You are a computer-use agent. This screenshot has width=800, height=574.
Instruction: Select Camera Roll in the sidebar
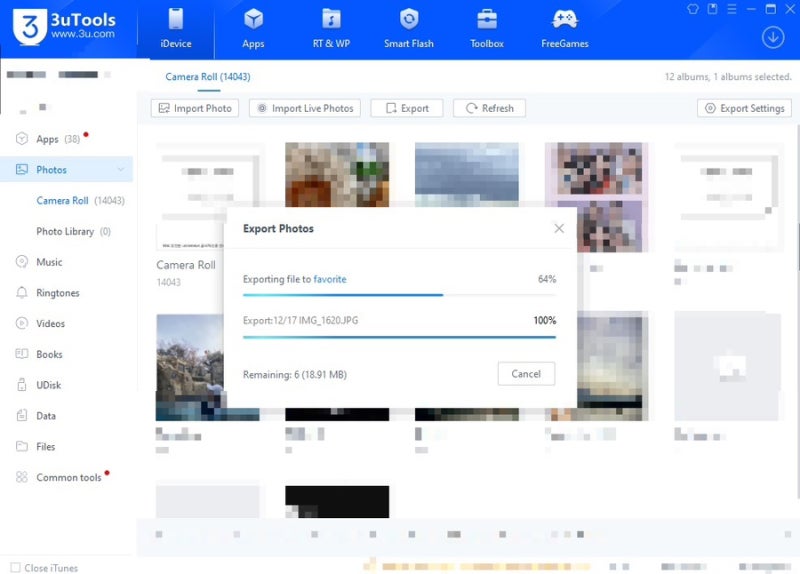(x=80, y=201)
